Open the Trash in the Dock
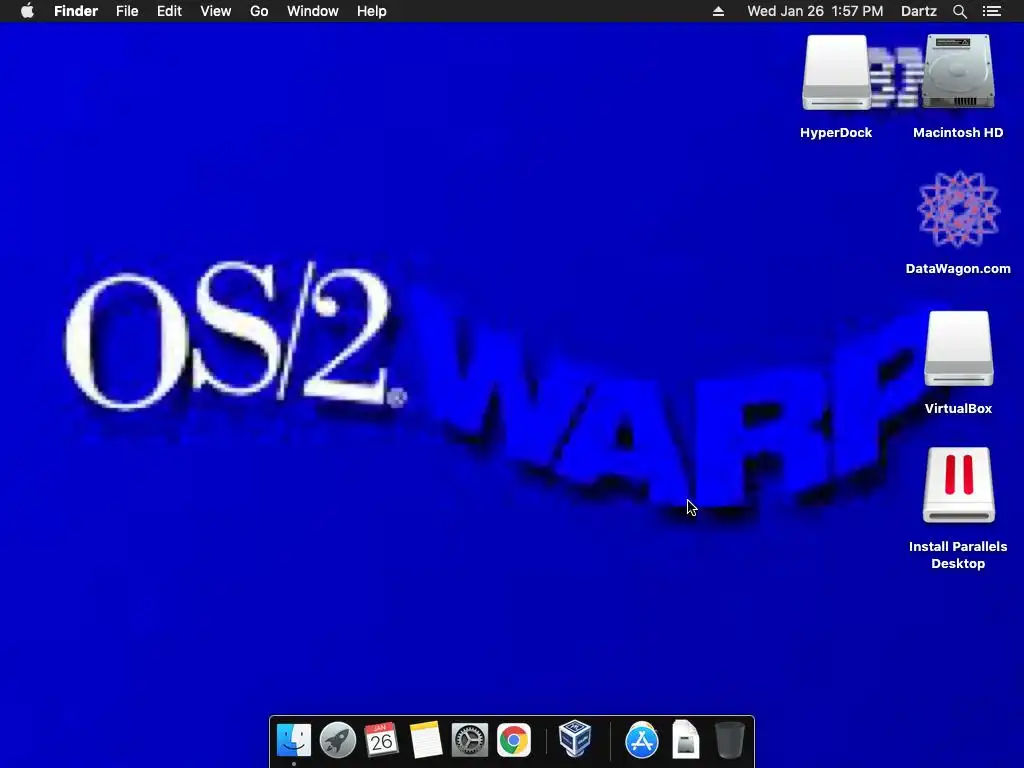 tap(729, 740)
